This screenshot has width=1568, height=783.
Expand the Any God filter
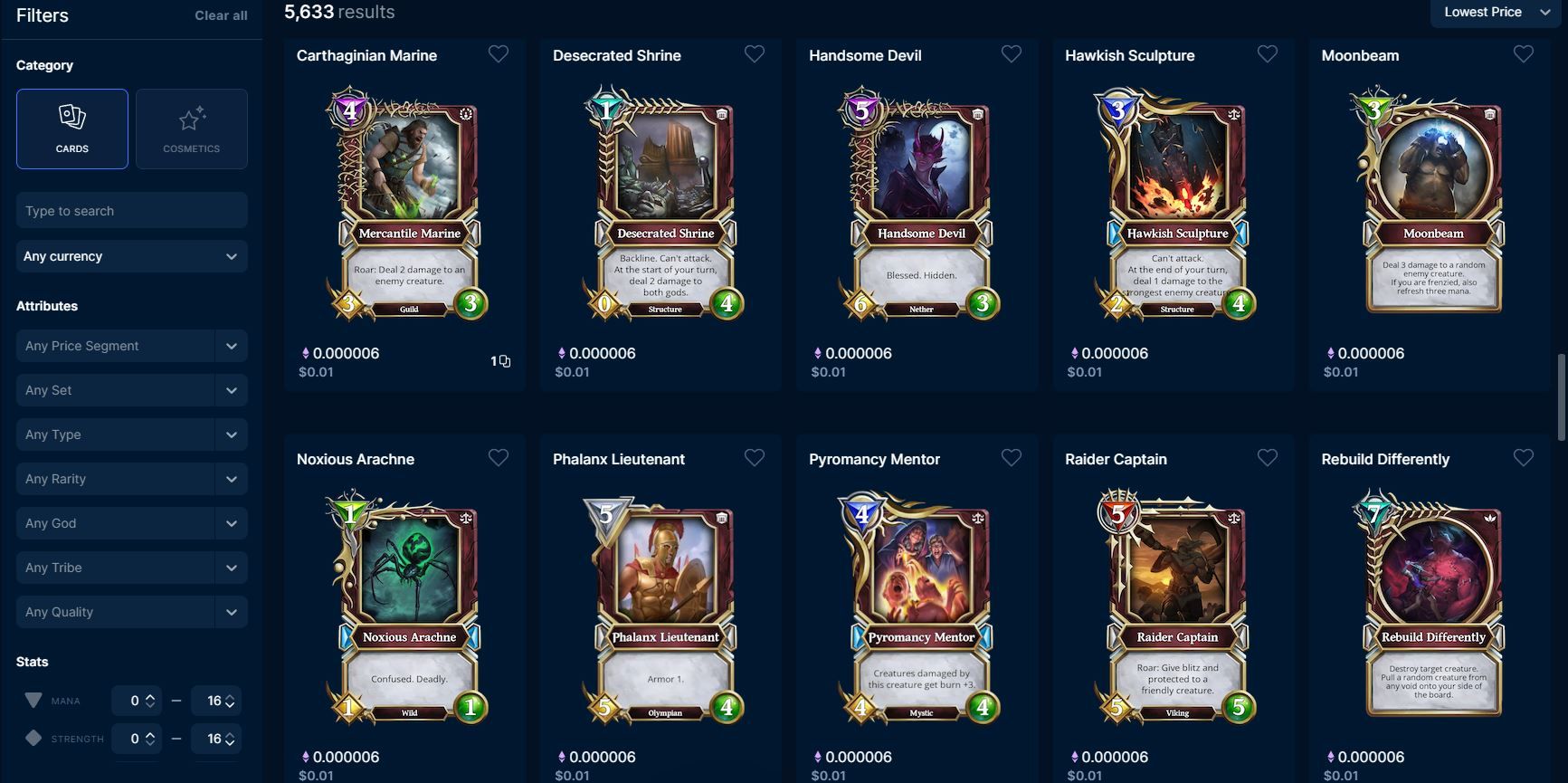pyautogui.click(x=132, y=523)
